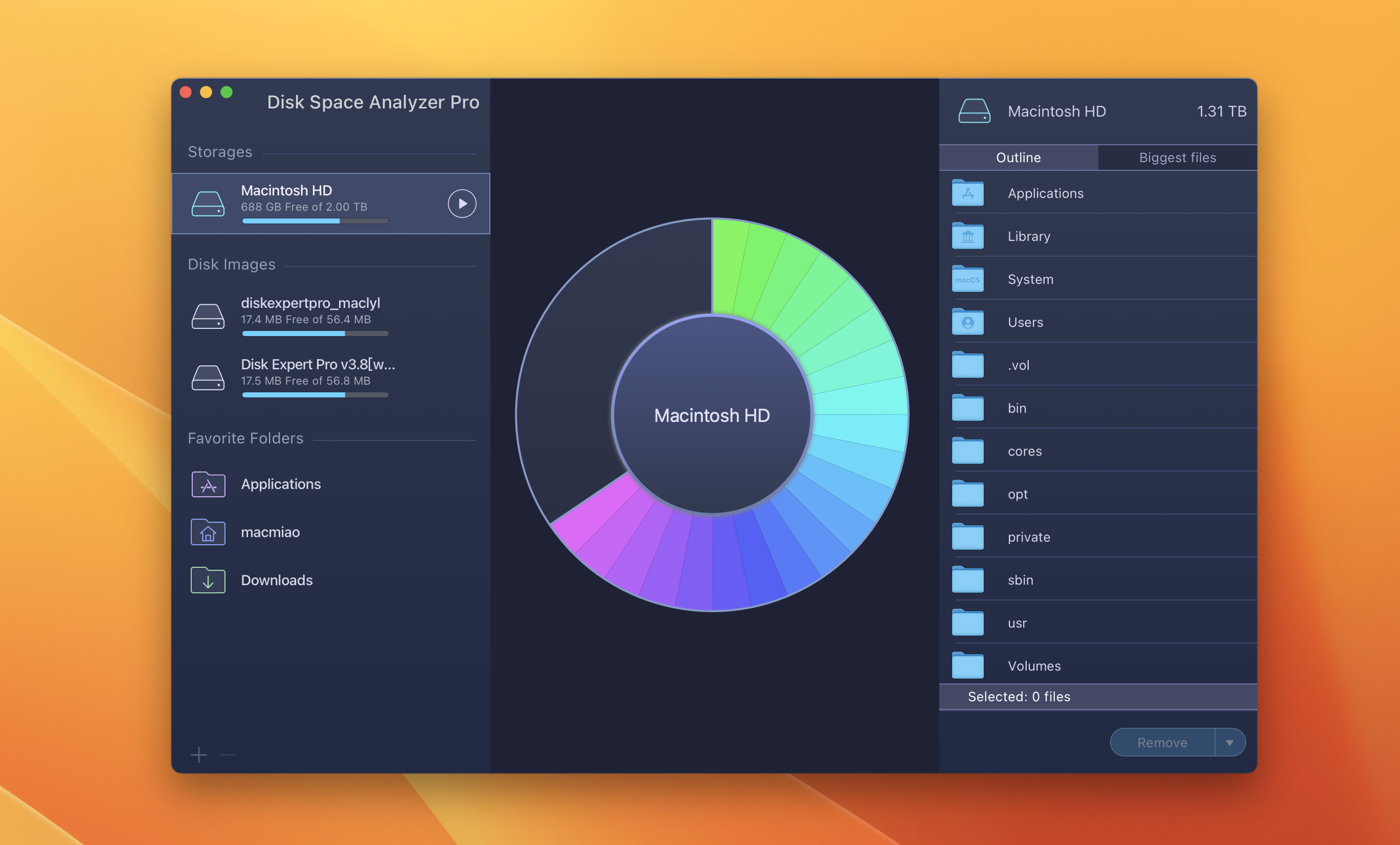
Task: Click the Disk Expert Pro v3.8 disk icon
Action: pos(208,377)
